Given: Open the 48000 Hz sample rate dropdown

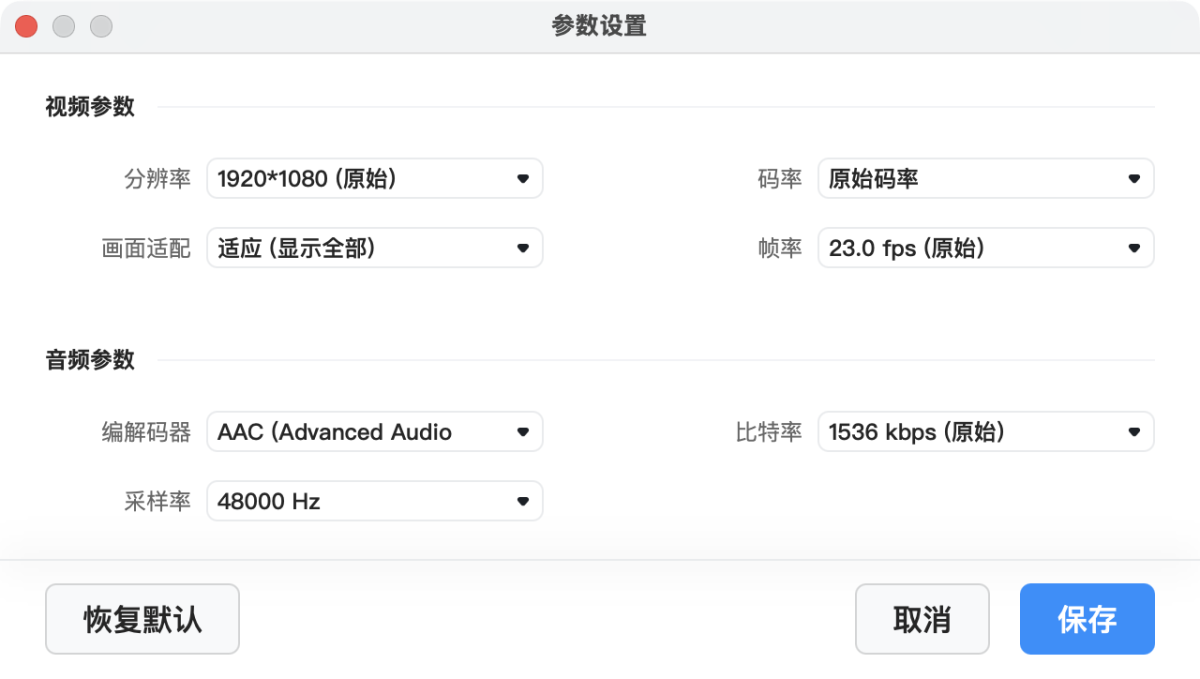Looking at the screenshot, I should click(x=360, y=501).
